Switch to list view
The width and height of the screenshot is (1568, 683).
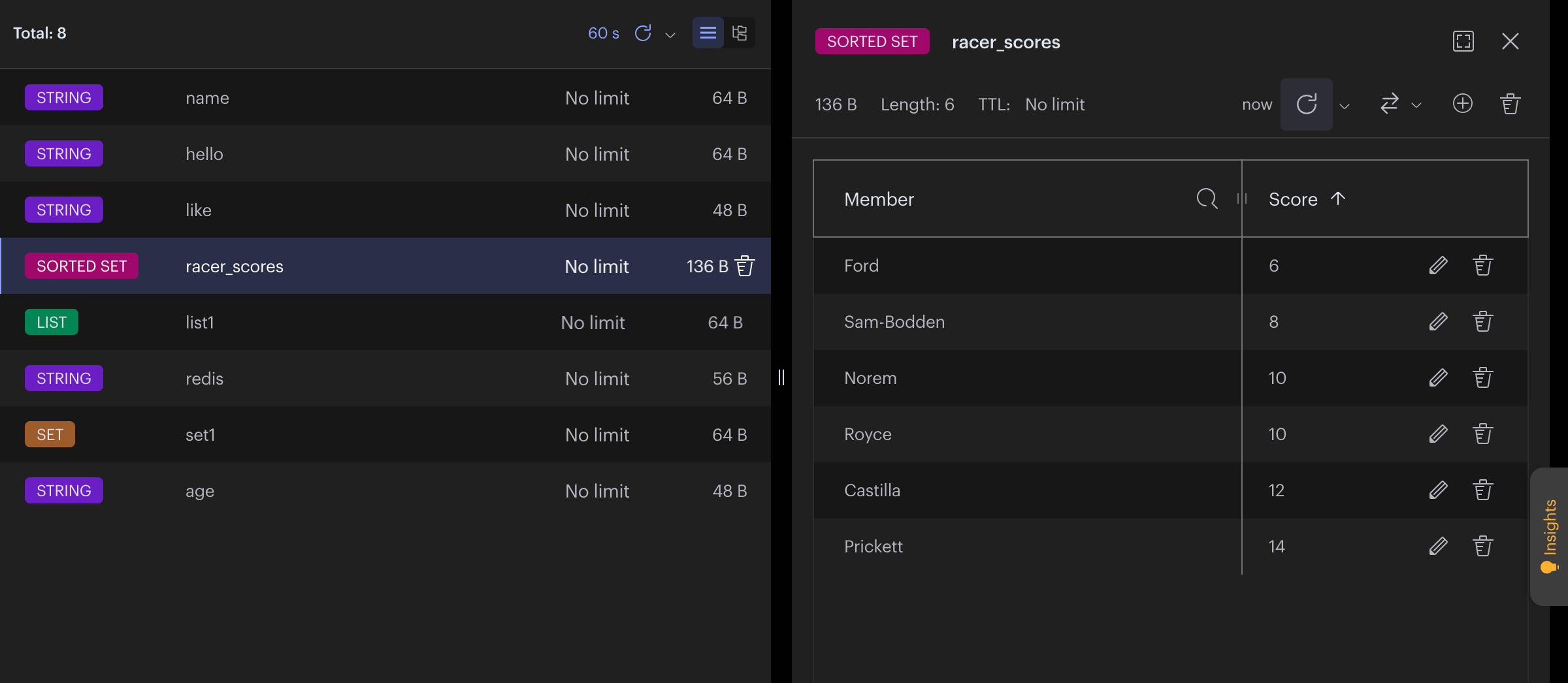708,33
